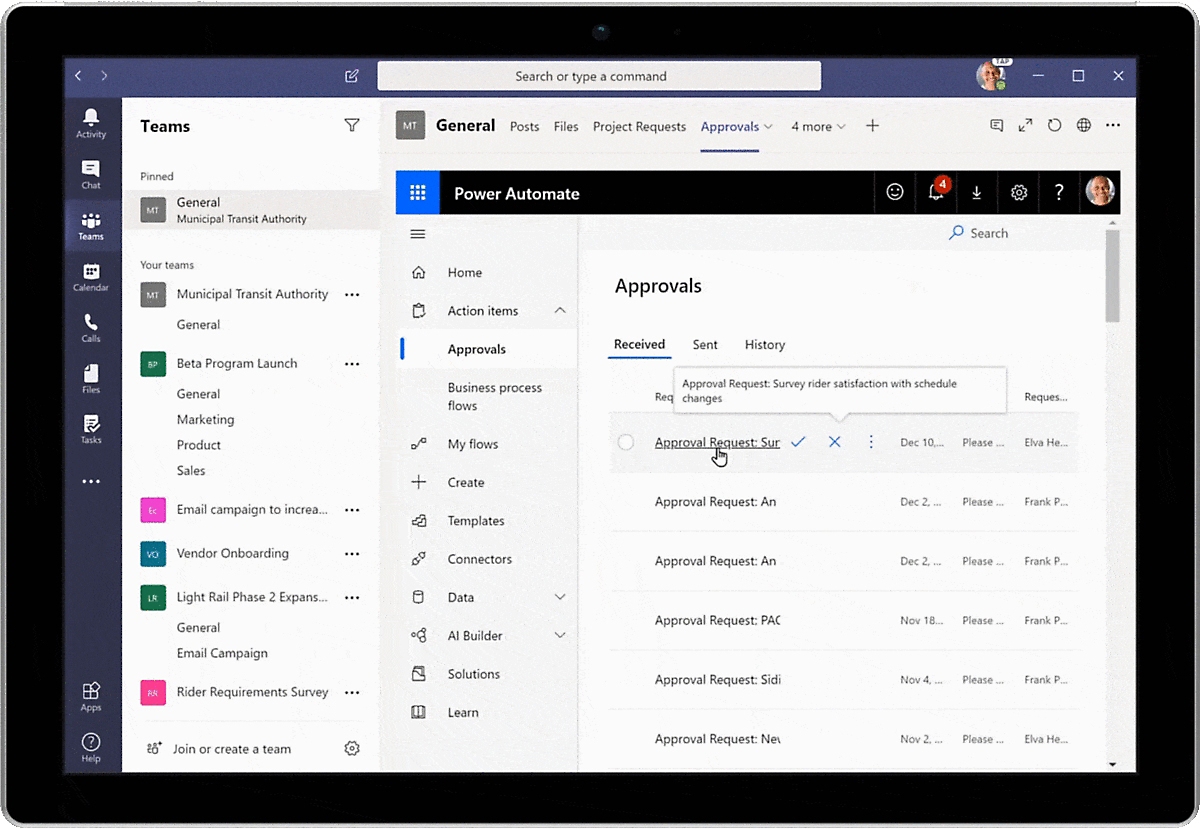Image resolution: width=1200 pixels, height=829 pixels.
Task: Open the Calendar in Teams sidebar
Action: tap(91, 277)
